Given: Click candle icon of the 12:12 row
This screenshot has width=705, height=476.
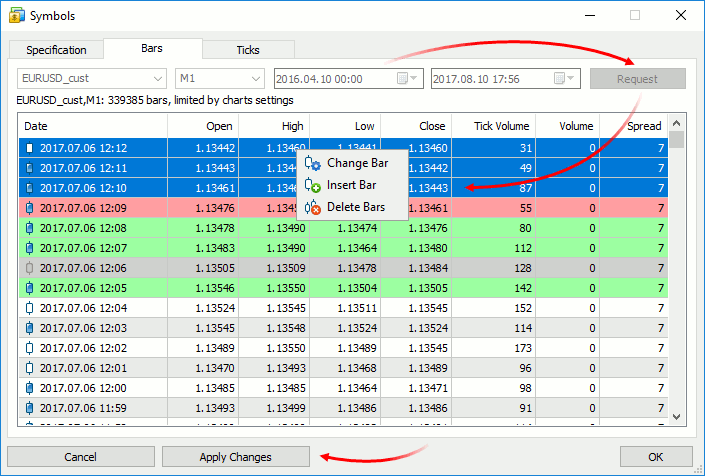Looking at the screenshot, I should (x=30, y=148).
